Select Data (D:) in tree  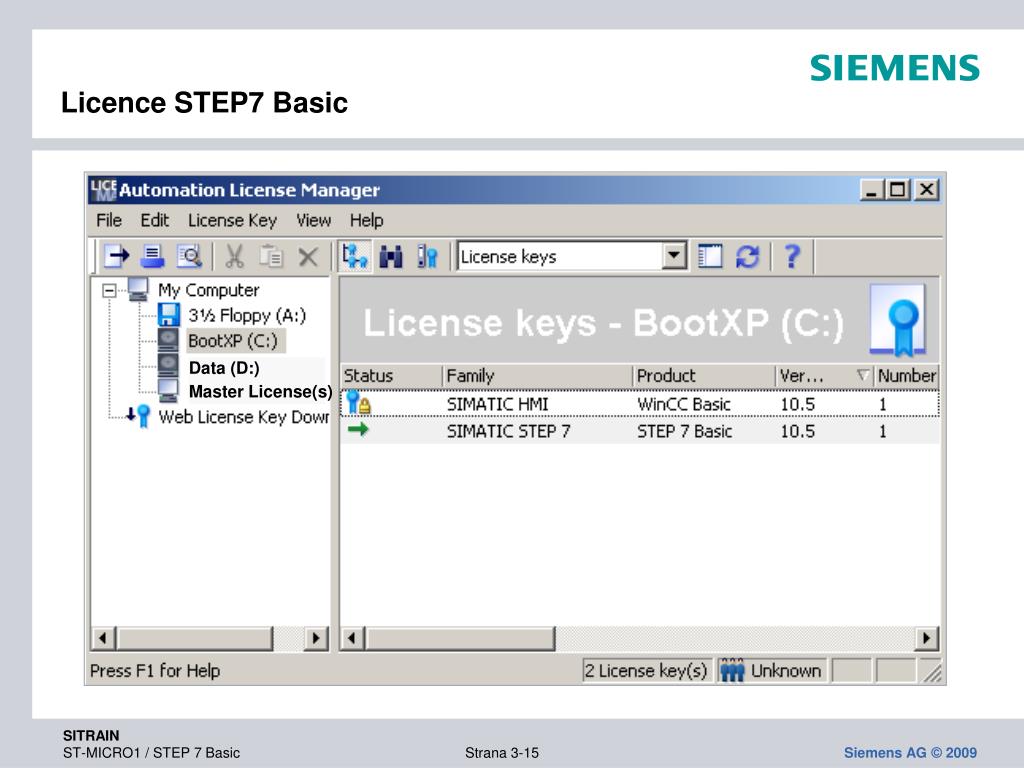pyautogui.click(x=224, y=368)
